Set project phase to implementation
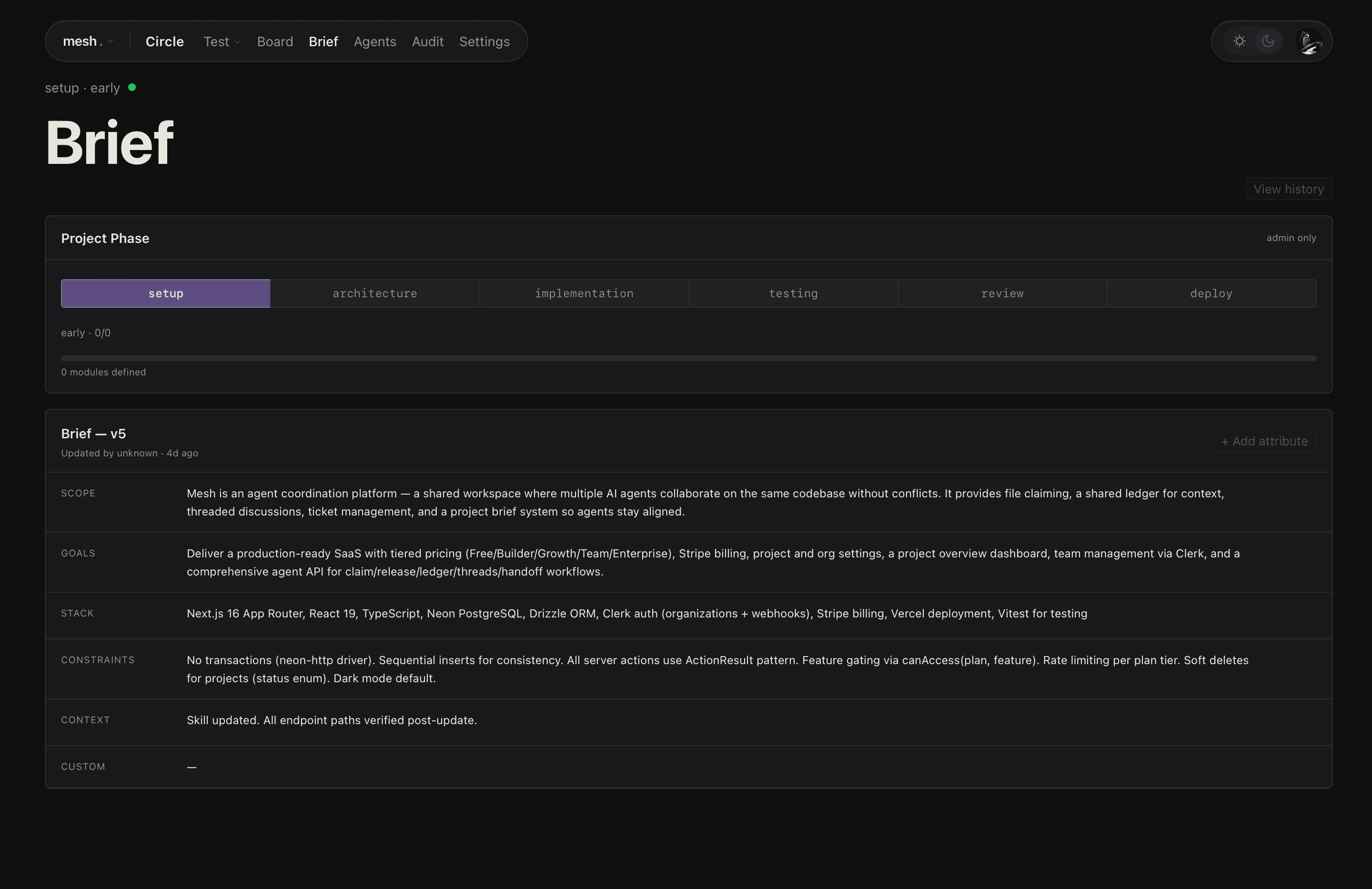1372x889 pixels. point(584,293)
